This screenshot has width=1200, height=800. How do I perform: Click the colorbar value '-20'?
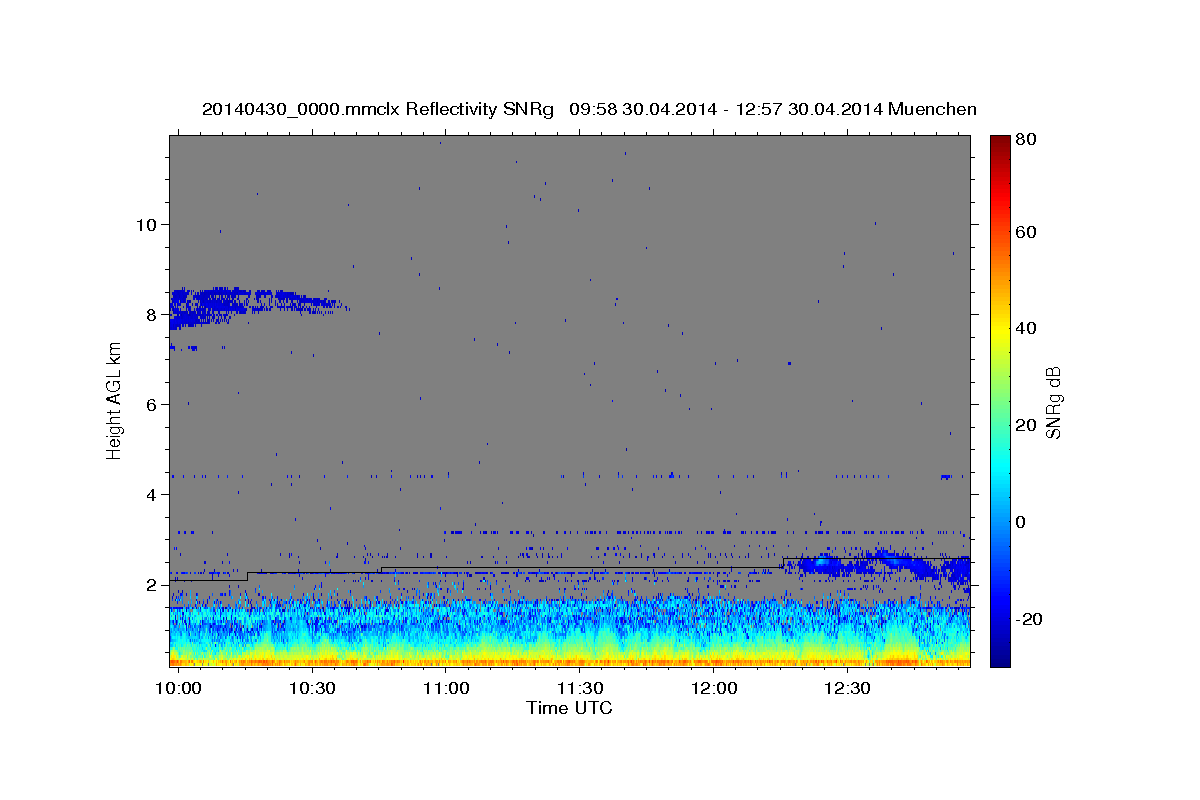1029,619
